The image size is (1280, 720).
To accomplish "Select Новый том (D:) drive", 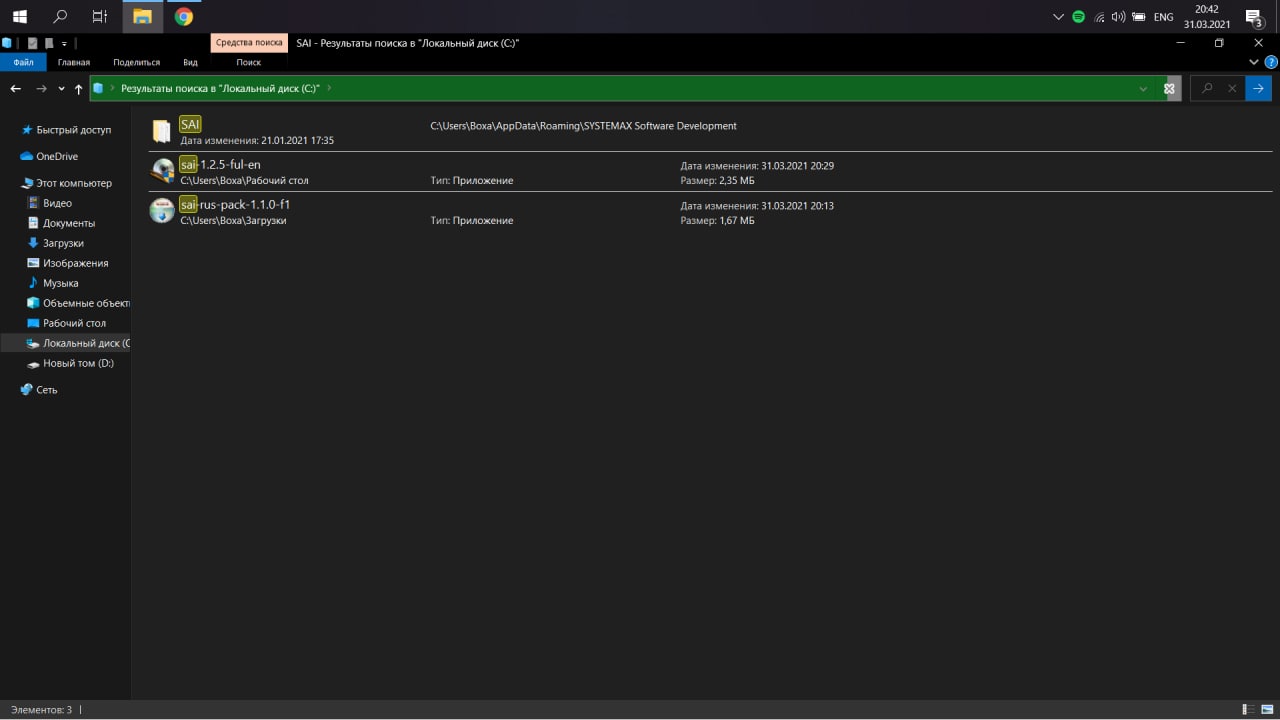I will coord(78,363).
